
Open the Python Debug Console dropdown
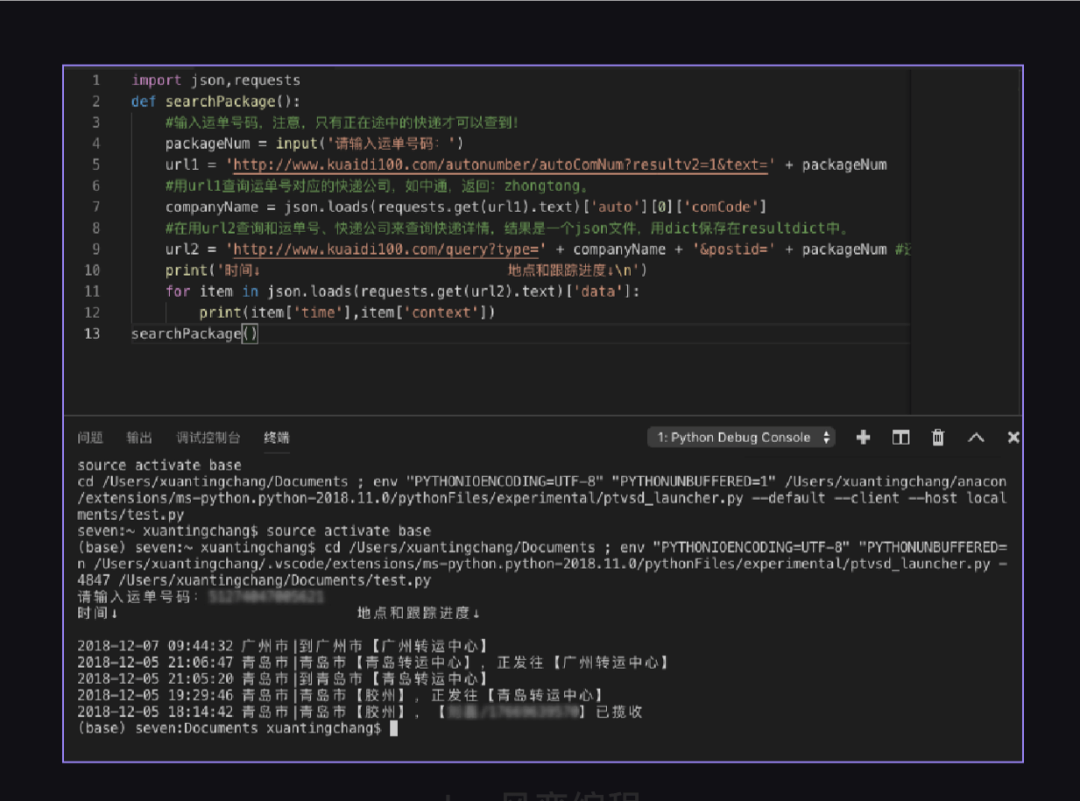click(x=741, y=437)
